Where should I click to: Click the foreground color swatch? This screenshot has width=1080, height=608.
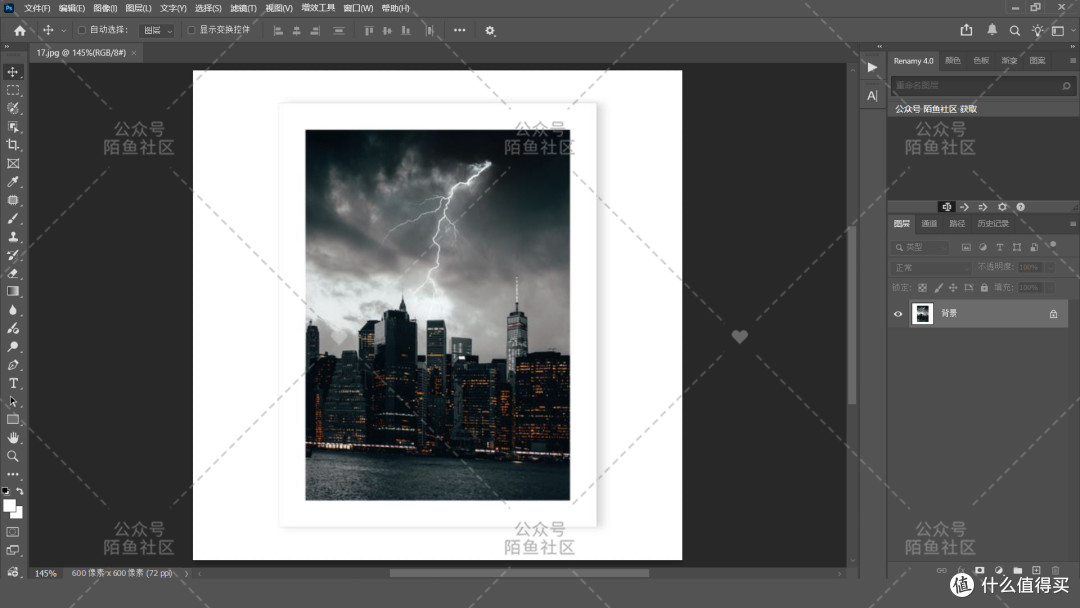[x=10, y=506]
